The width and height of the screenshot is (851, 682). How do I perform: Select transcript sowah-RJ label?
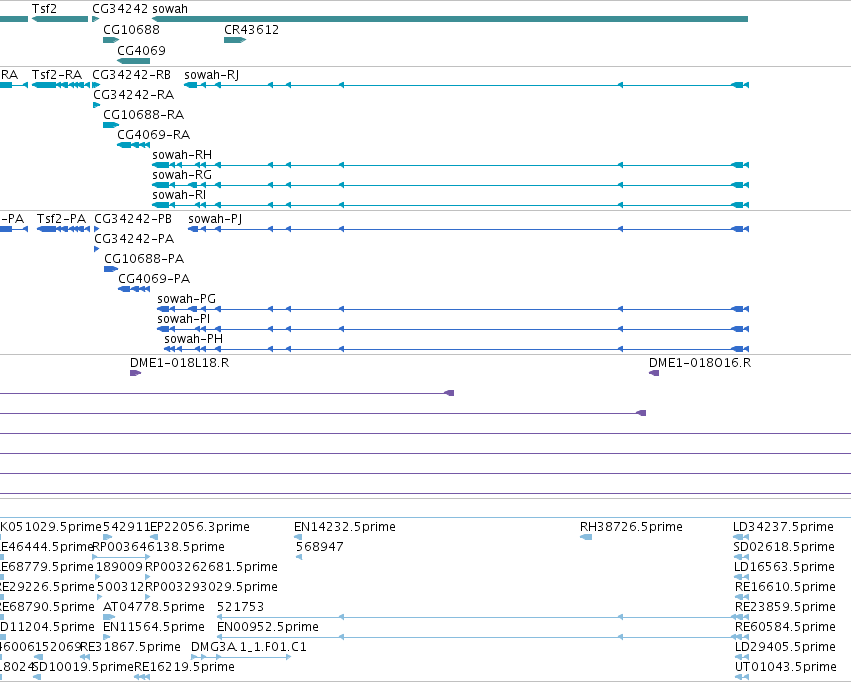pyautogui.click(x=212, y=74)
